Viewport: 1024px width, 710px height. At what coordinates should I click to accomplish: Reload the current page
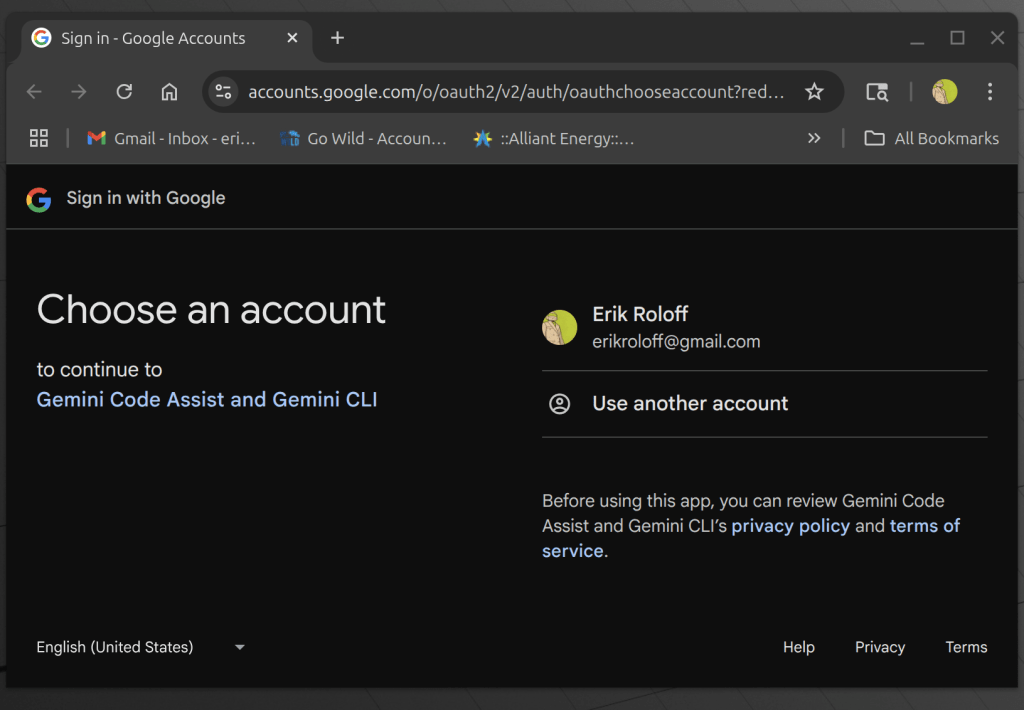pos(124,92)
